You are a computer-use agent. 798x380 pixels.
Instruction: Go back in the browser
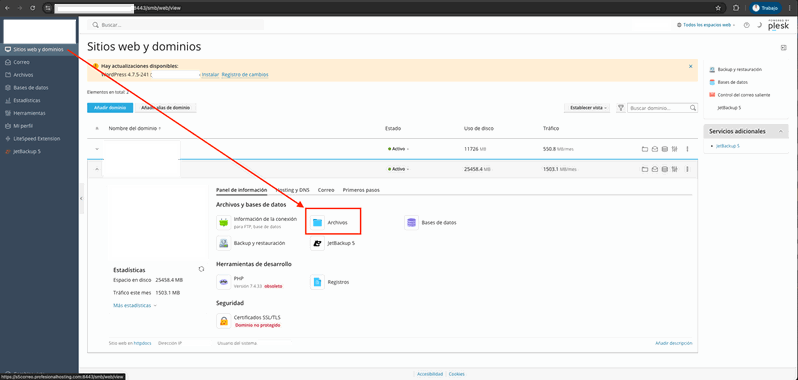click(7, 8)
